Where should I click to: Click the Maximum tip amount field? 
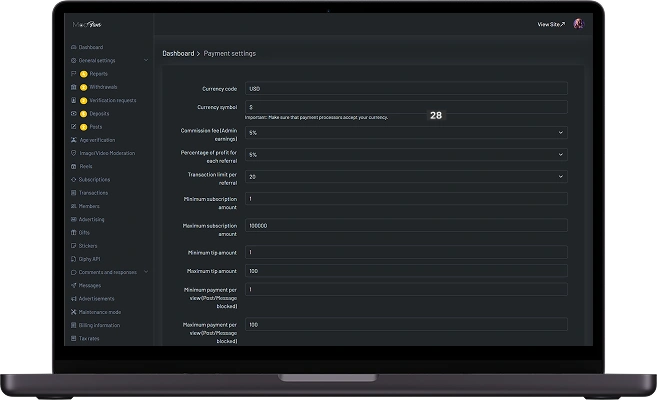pos(406,271)
